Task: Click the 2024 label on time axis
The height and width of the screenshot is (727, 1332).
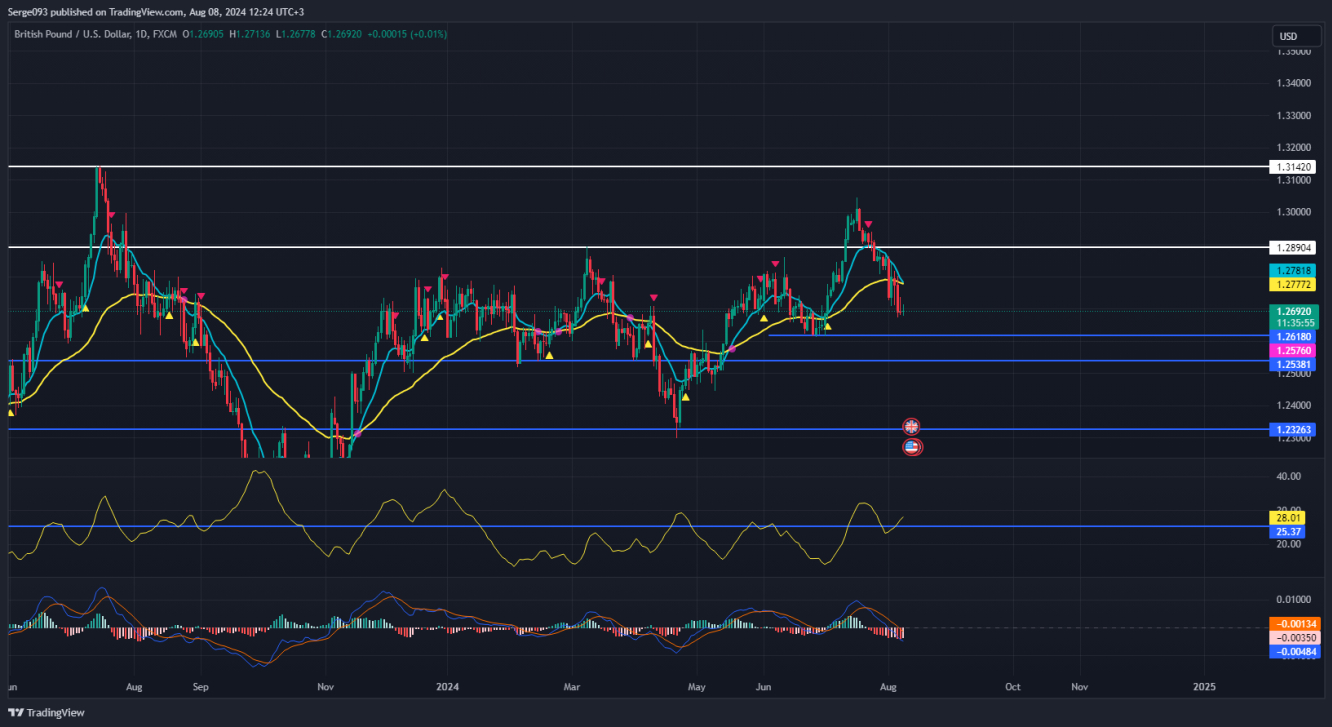Action: (448, 688)
